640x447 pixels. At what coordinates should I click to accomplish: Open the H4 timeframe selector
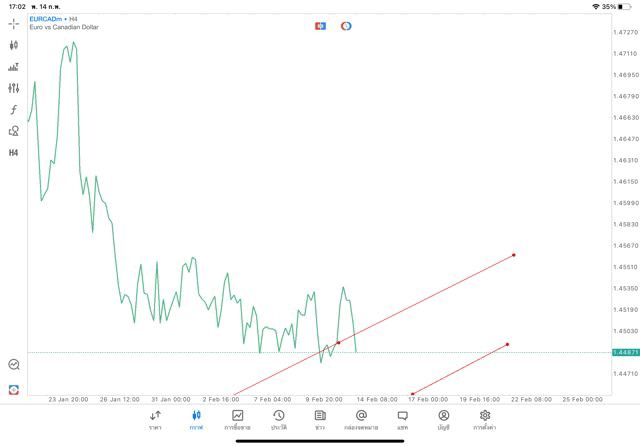click(x=14, y=153)
